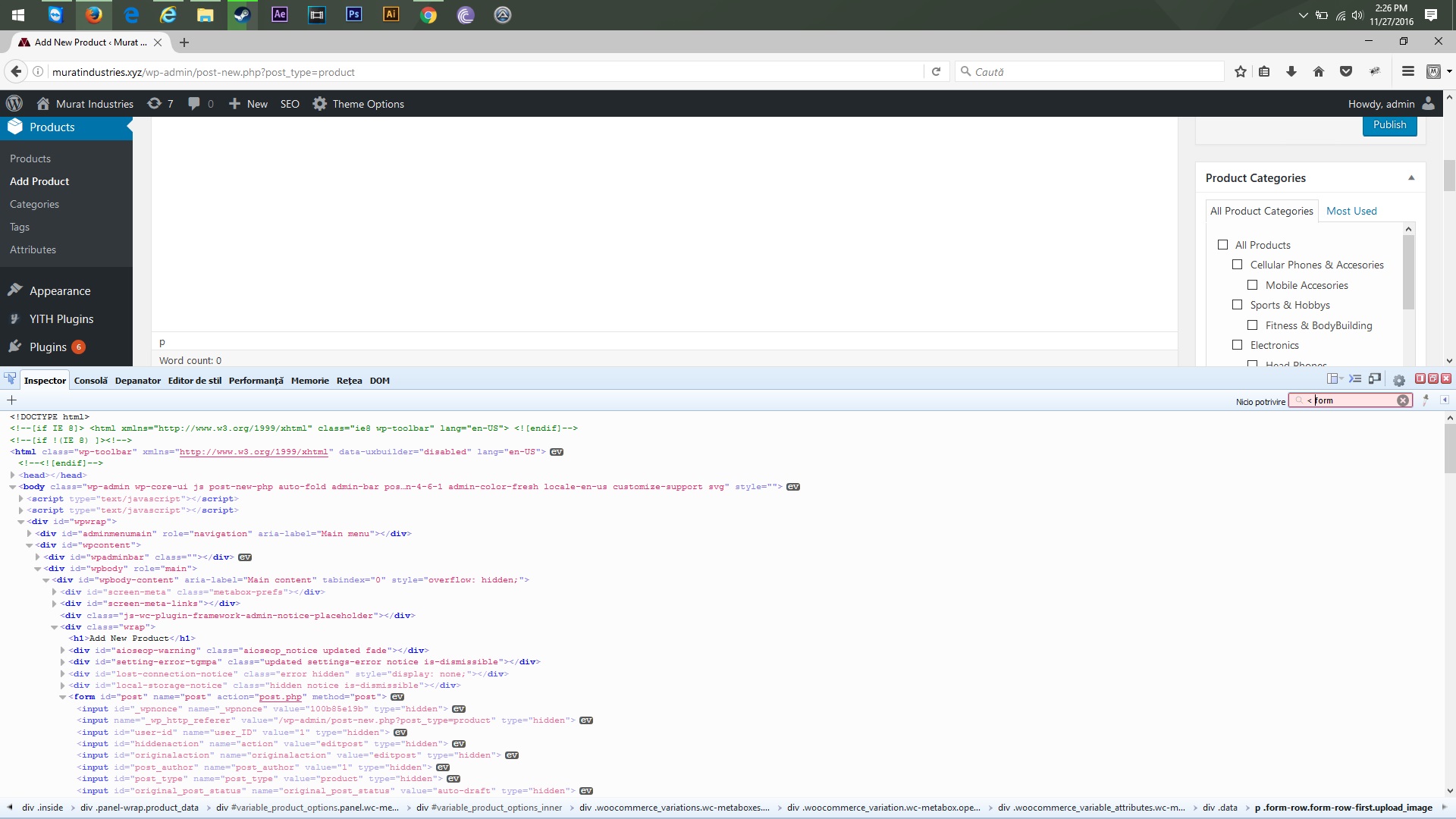Open Chrome from the taskbar
The width and height of the screenshot is (1456, 819).
[428, 14]
